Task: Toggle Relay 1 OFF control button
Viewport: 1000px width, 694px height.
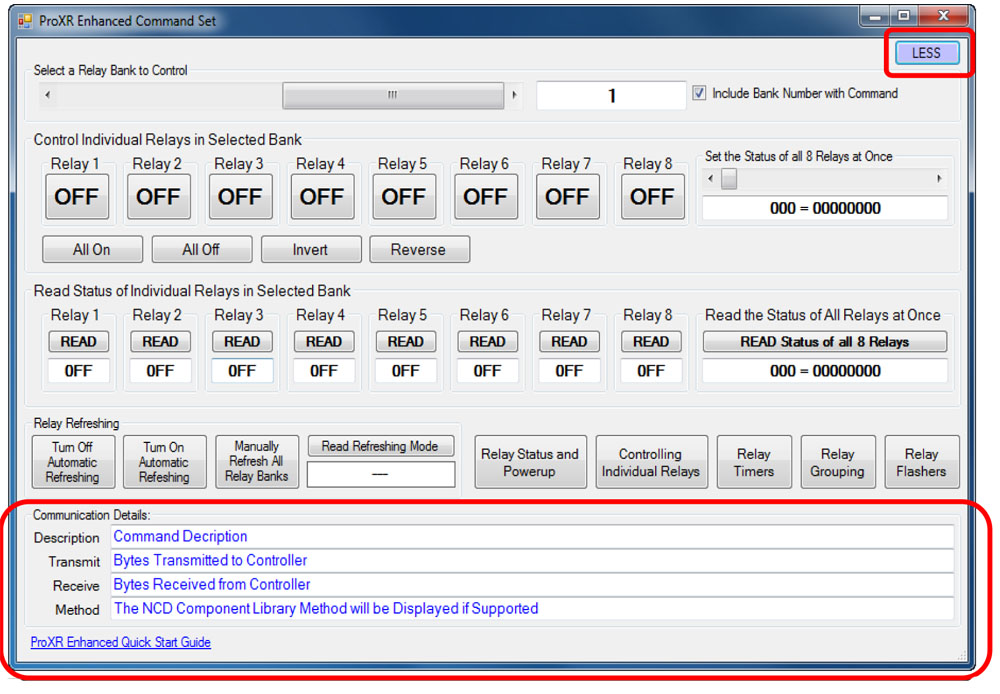Action: pyautogui.click(x=77, y=196)
